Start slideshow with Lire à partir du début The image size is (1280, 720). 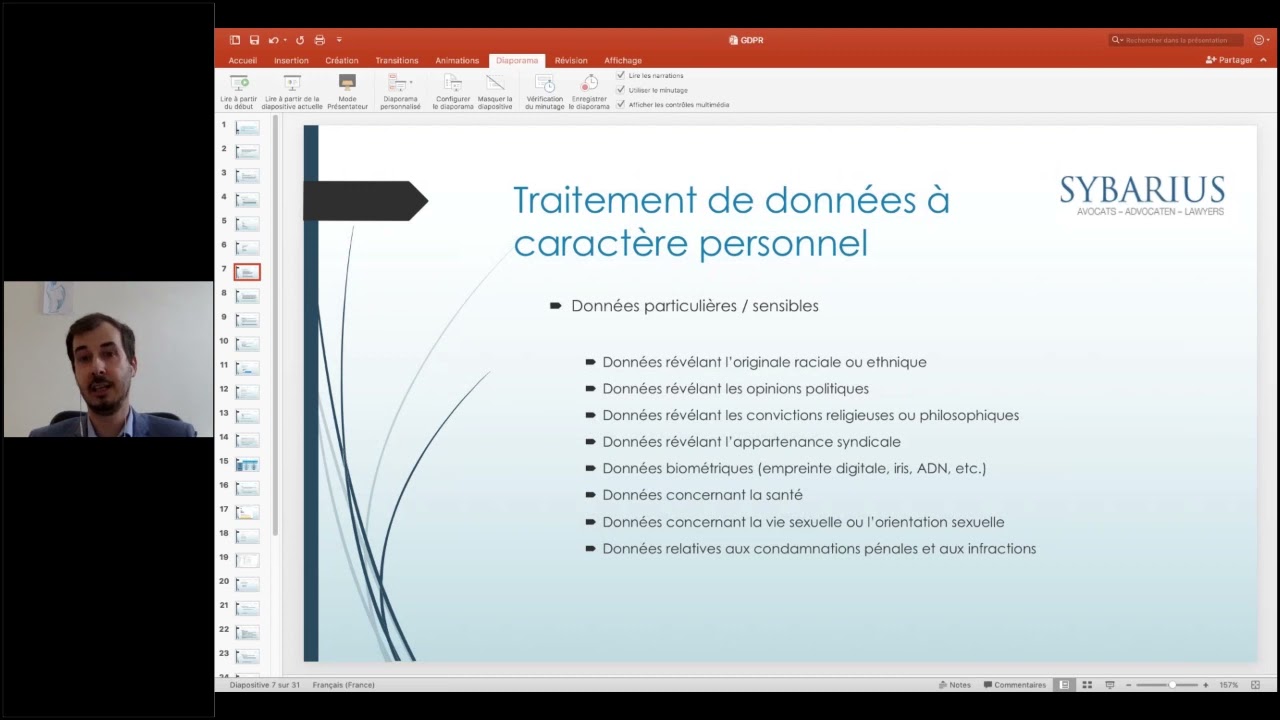[x=239, y=92]
